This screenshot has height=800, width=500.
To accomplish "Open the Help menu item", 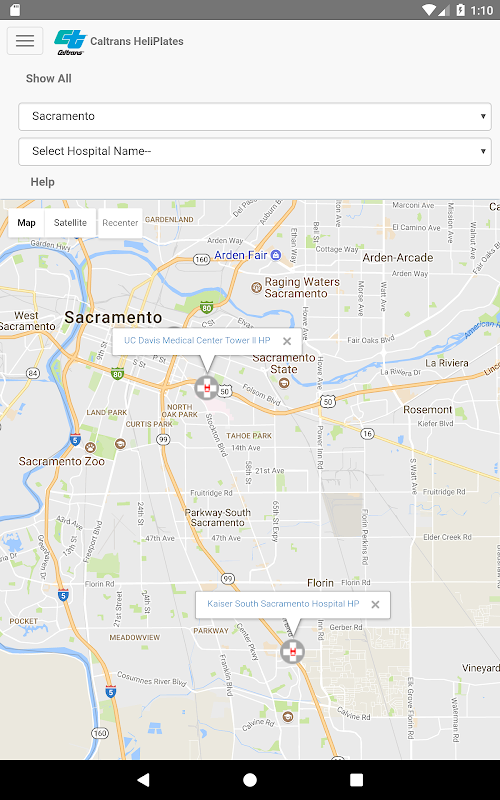I will coord(42,182).
